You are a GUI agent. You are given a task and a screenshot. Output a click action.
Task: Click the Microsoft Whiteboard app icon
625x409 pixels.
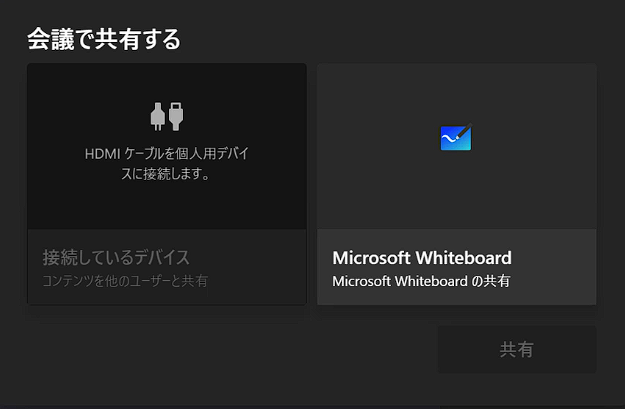coord(456,137)
